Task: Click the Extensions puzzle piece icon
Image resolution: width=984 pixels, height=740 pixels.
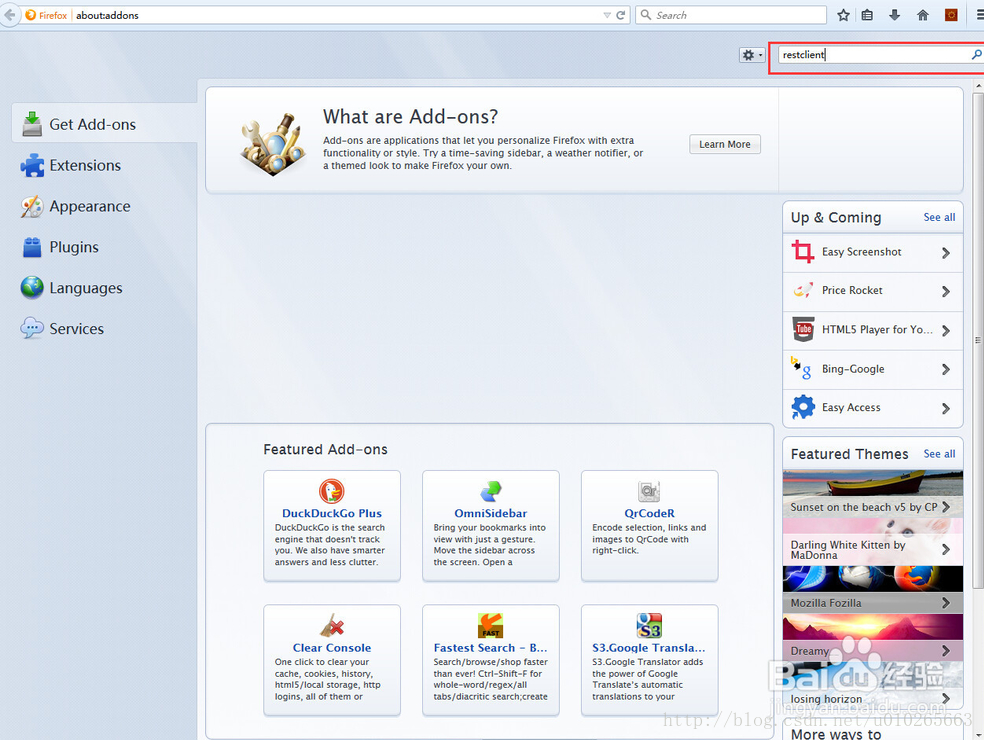Action: (32, 165)
